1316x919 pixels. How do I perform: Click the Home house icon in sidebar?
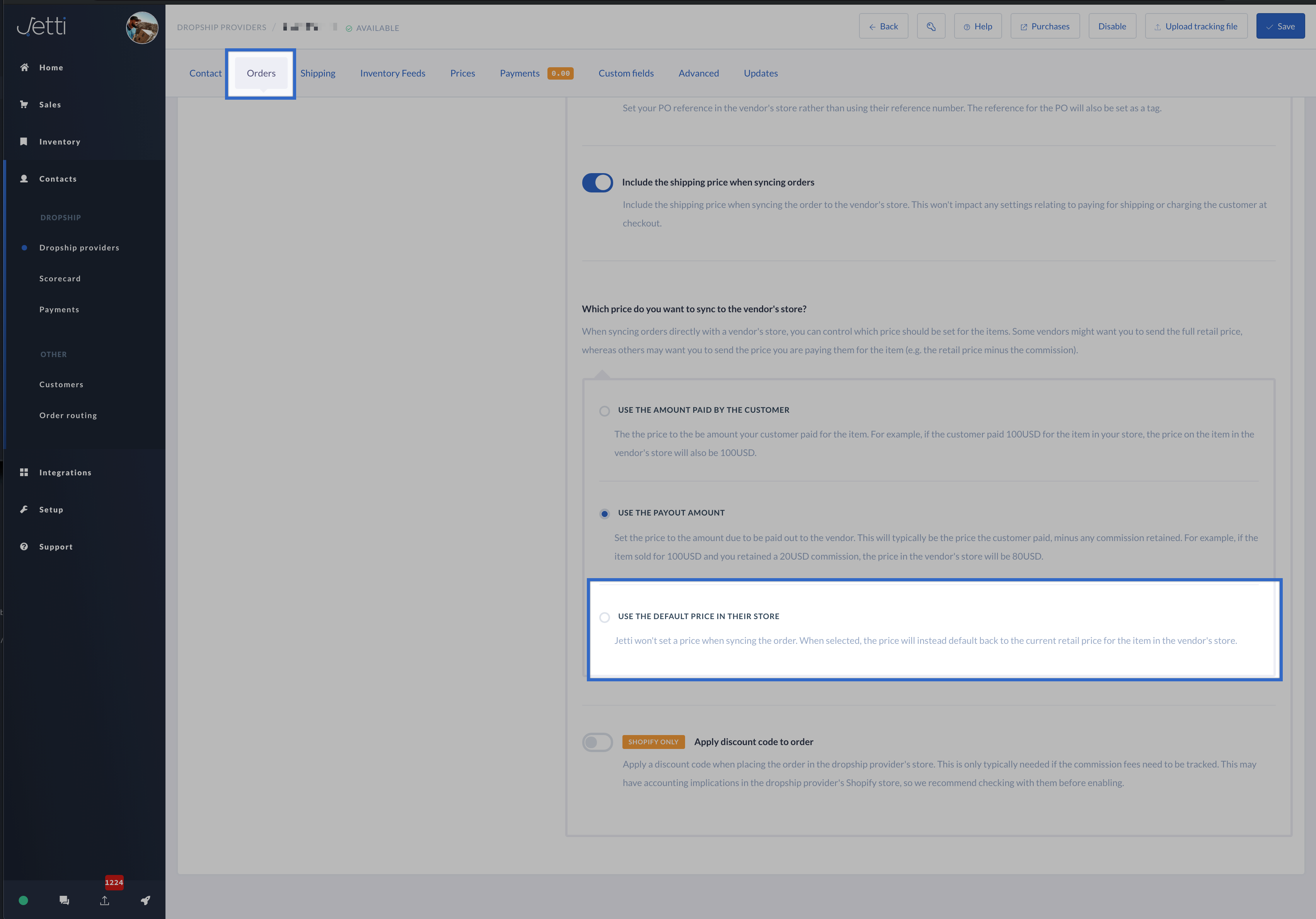24,68
